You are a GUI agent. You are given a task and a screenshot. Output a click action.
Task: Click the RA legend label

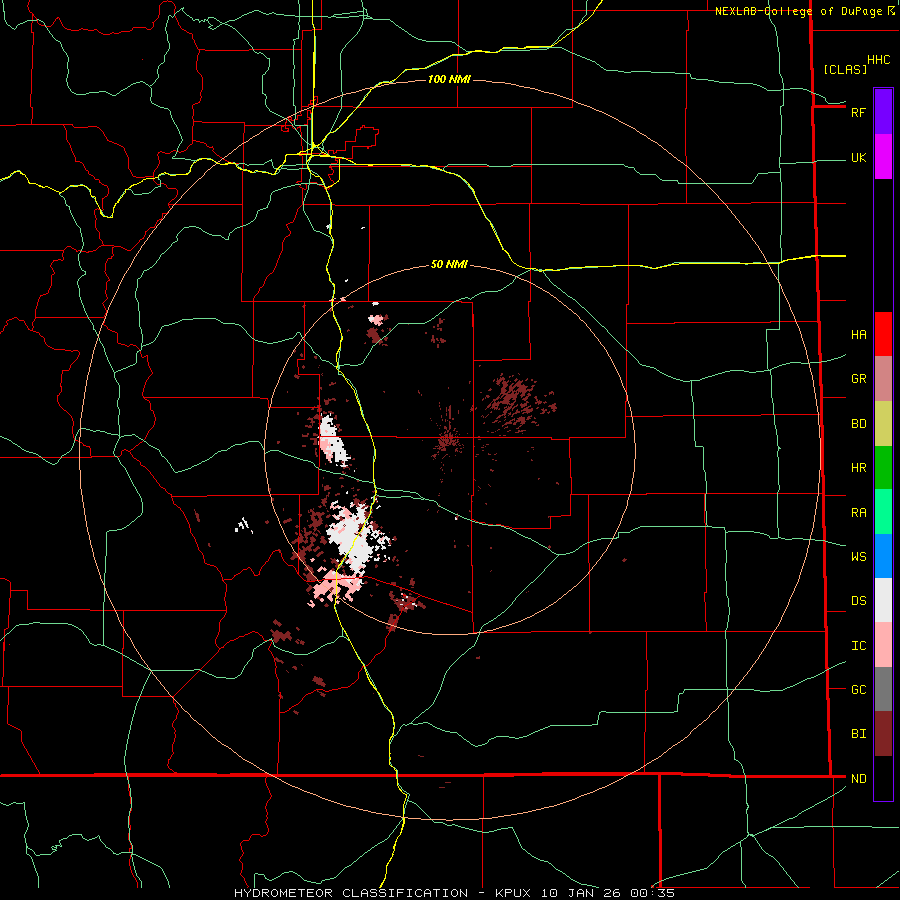coord(858,513)
